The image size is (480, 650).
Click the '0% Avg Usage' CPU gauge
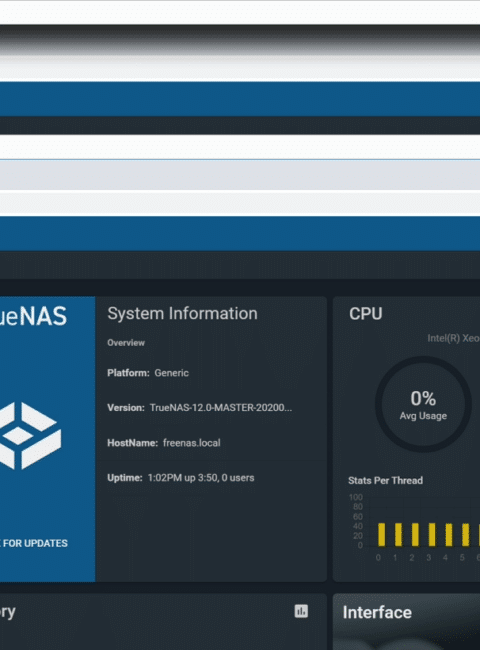pyautogui.click(x=423, y=404)
